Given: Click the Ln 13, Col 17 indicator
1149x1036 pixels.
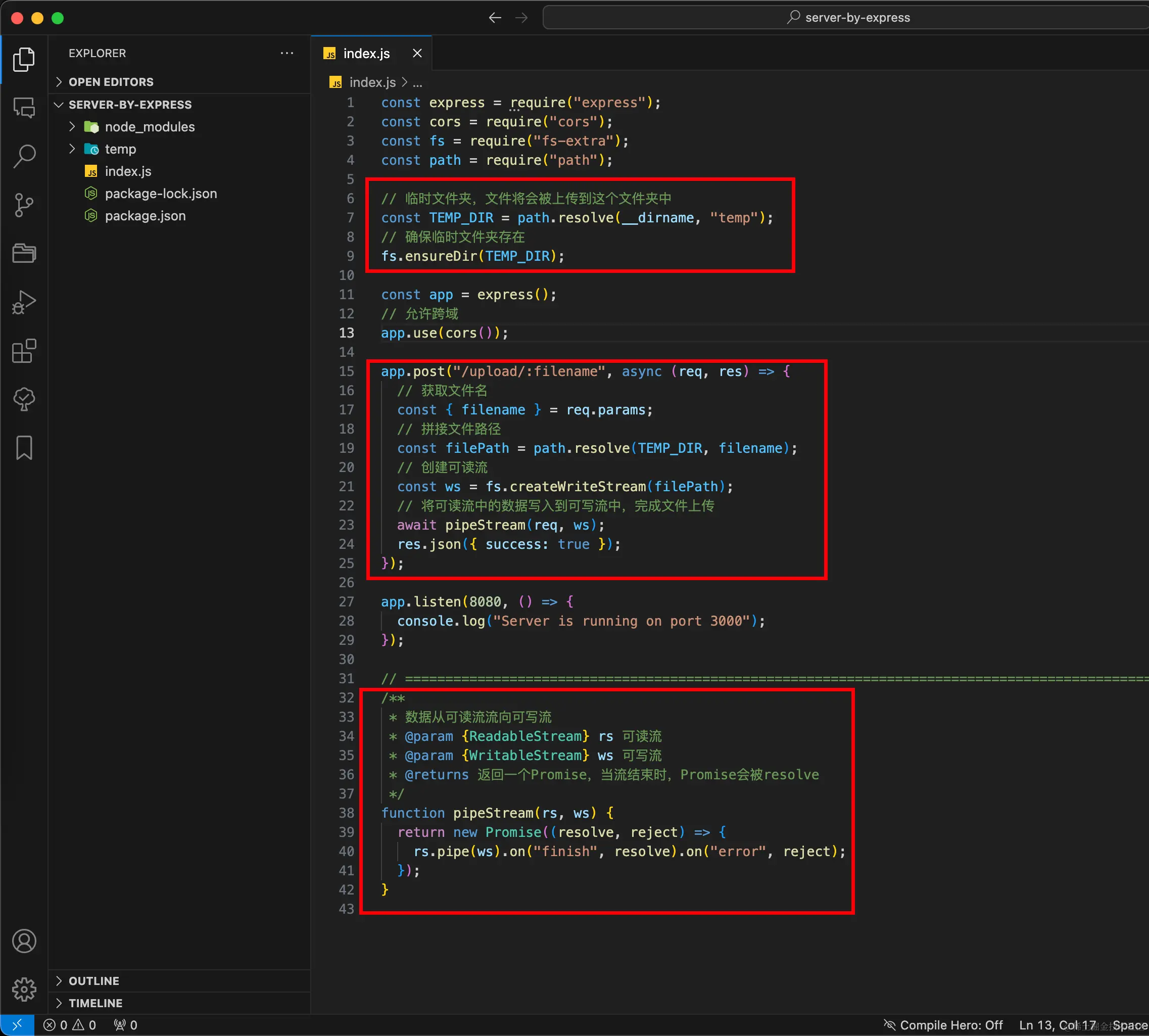Looking at the screenshot, I should [1057, 1025].
